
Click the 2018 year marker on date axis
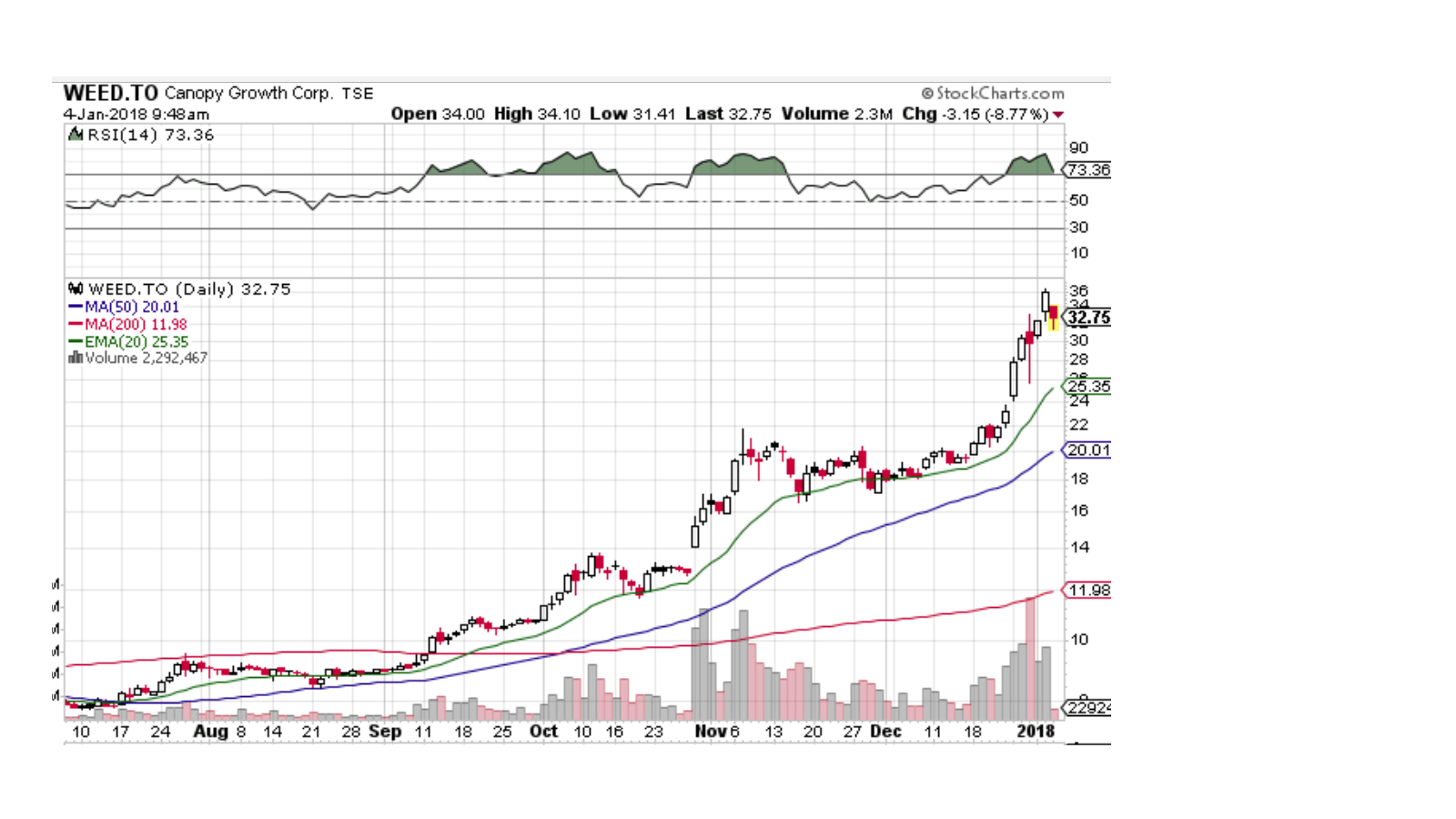point(1036,732)
